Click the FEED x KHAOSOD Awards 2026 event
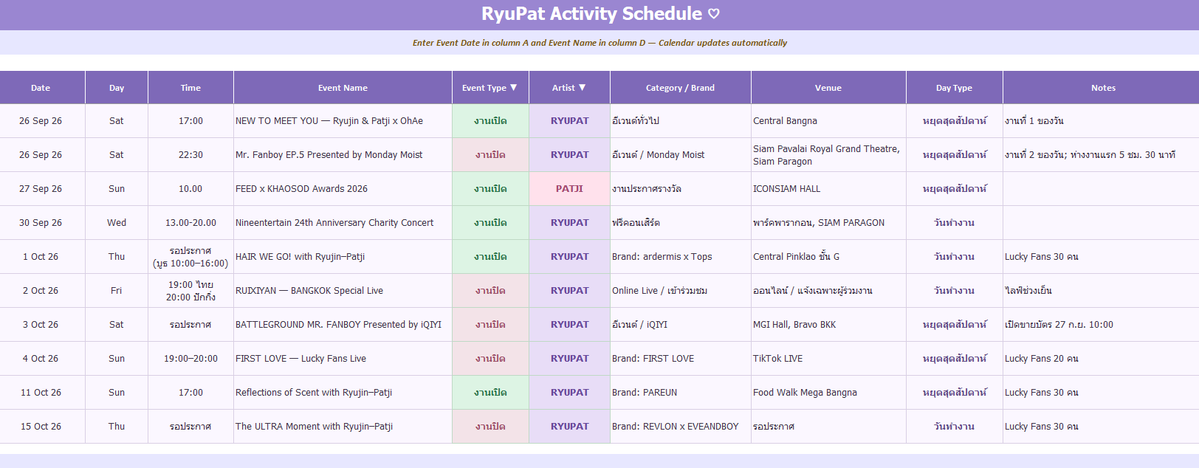Viewport: 1199px width, 468px height. pyautogui.click(x=343, y=189)
